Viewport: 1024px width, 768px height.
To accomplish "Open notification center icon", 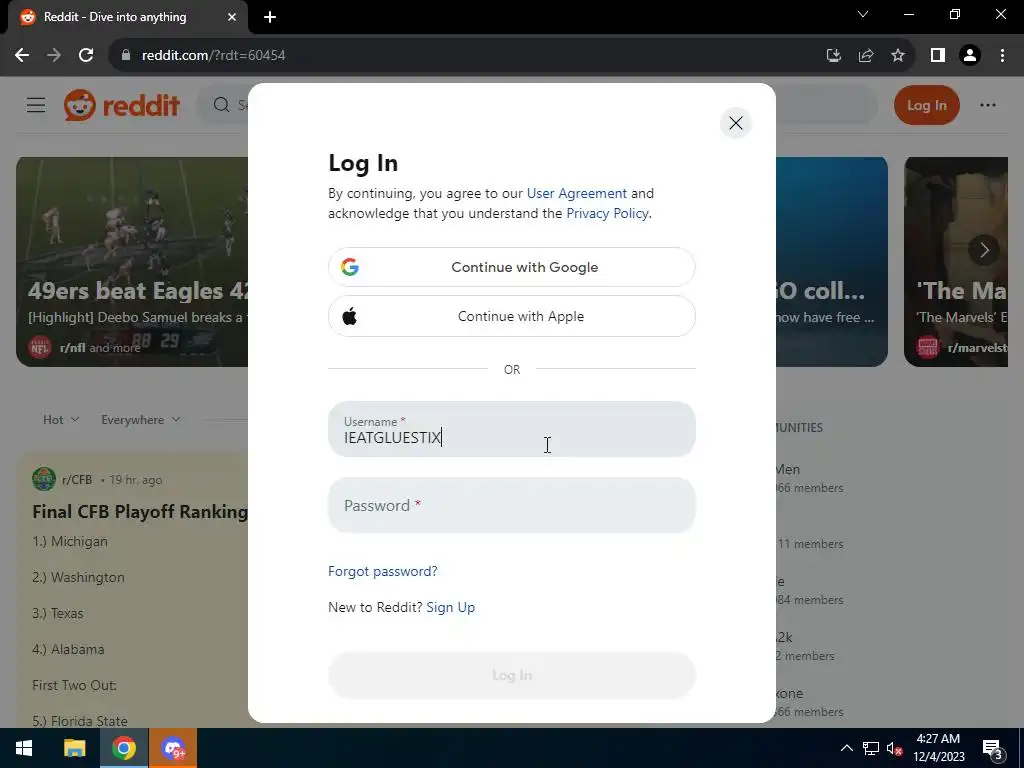I will point(992,748).
